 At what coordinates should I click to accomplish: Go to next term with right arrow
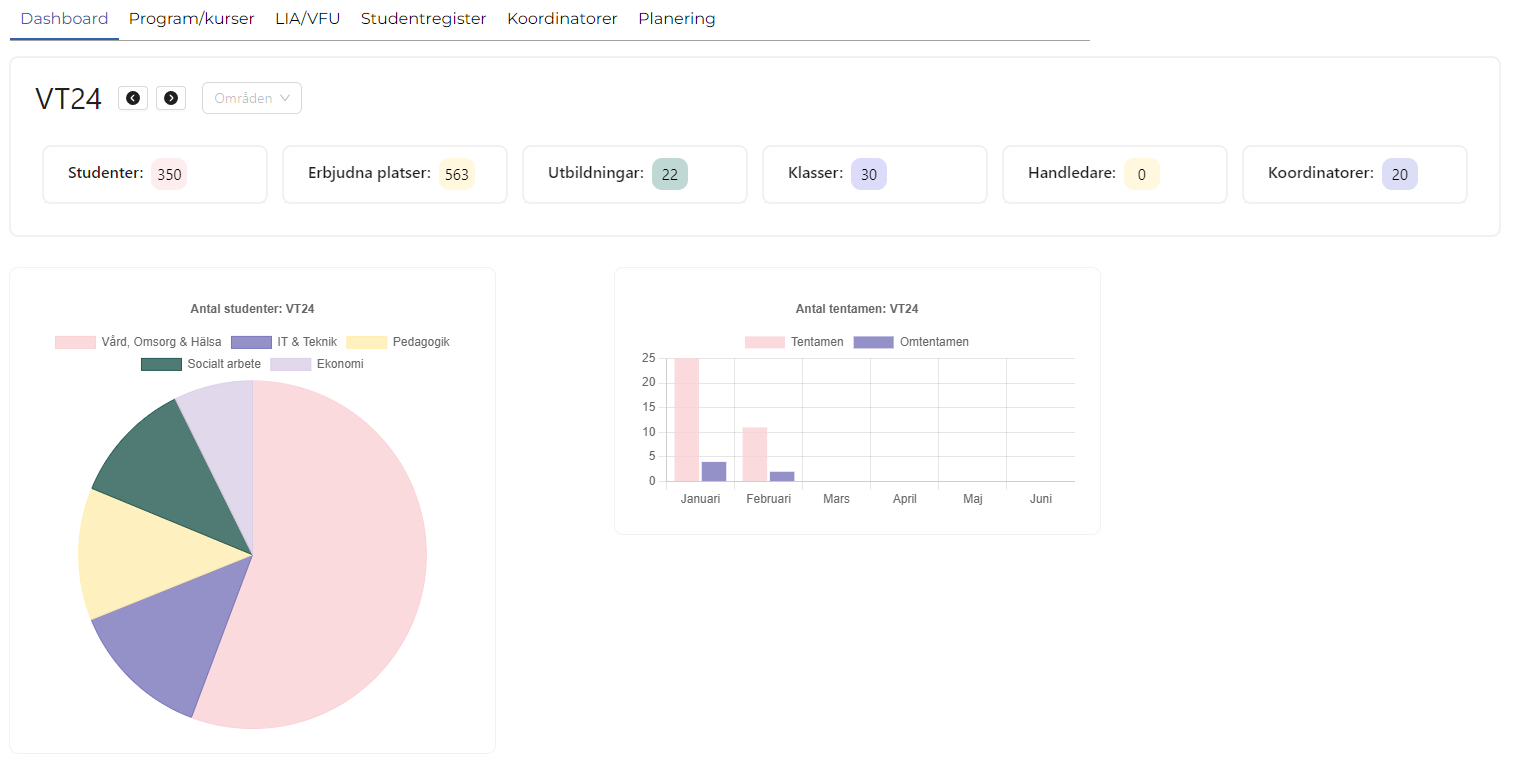pos(171,98)
